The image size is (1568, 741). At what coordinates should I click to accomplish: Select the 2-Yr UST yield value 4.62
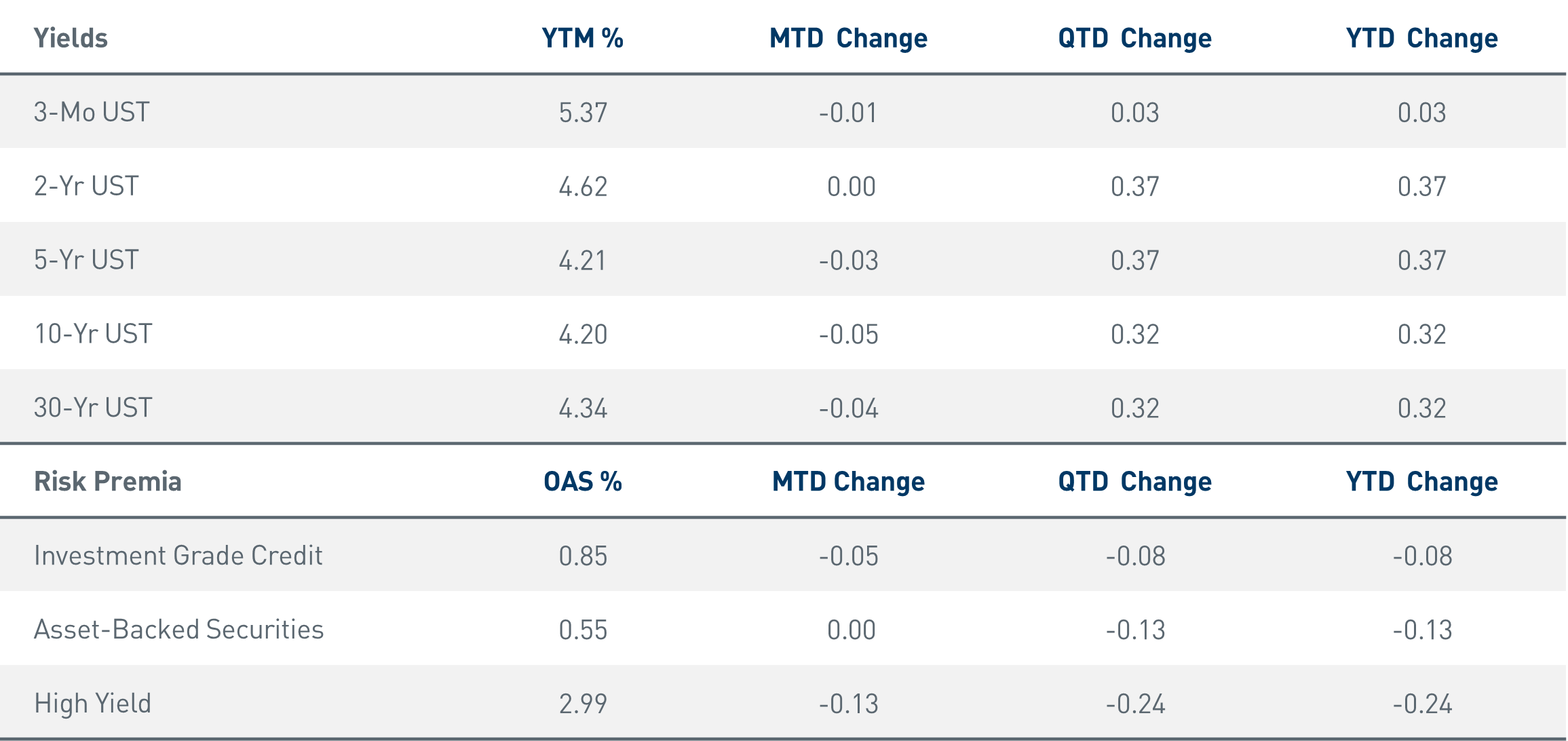click(583, 187)
